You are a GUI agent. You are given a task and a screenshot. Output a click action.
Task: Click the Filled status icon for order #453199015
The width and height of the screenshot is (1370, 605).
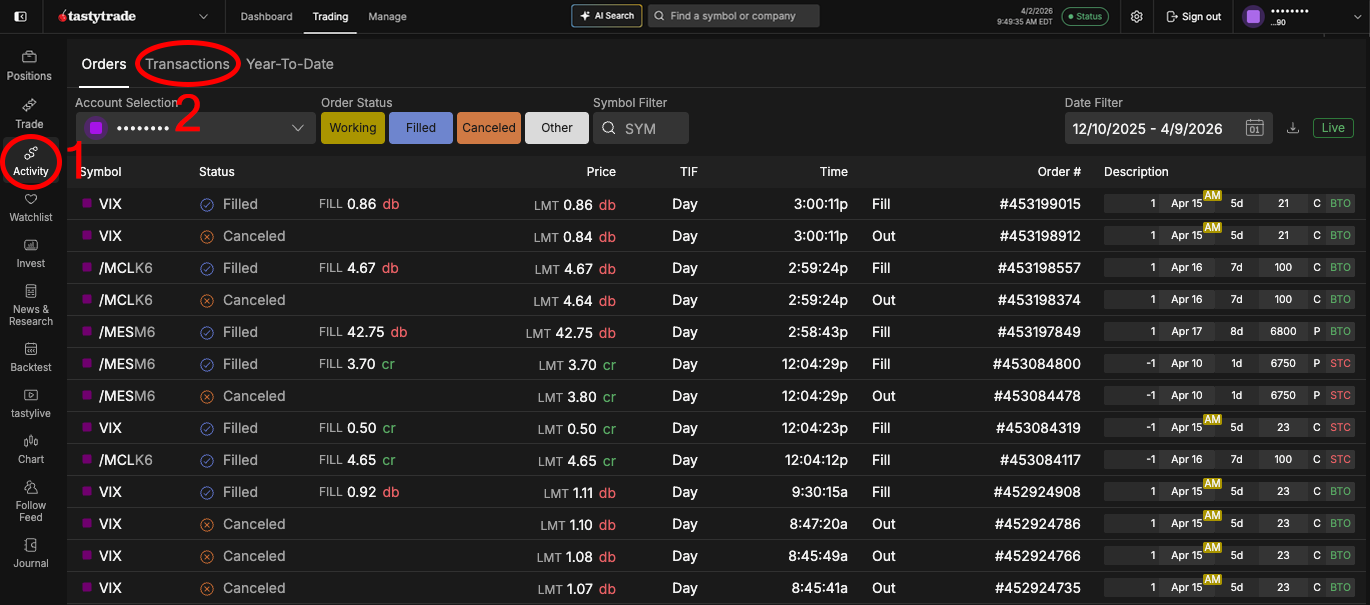[207, 204]
